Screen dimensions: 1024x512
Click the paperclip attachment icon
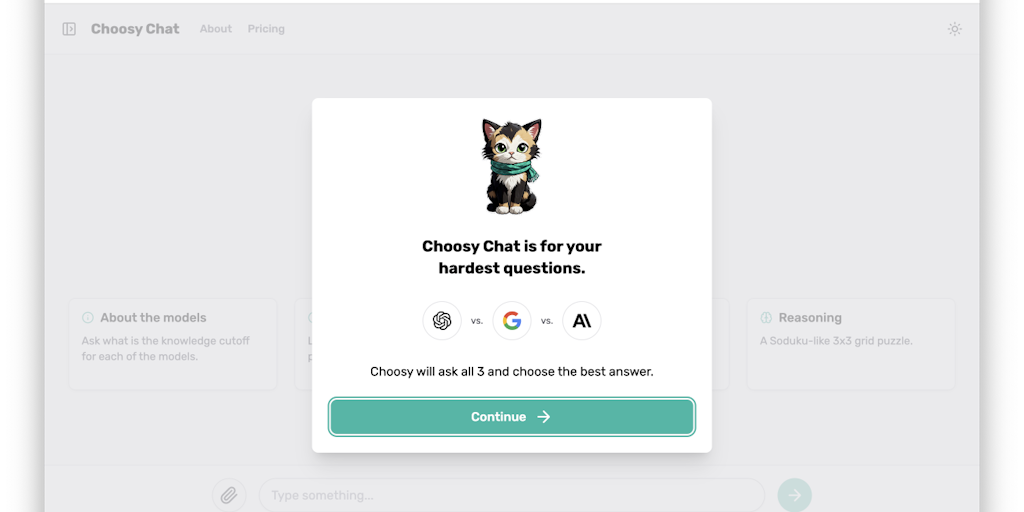[x=229, y=495]
